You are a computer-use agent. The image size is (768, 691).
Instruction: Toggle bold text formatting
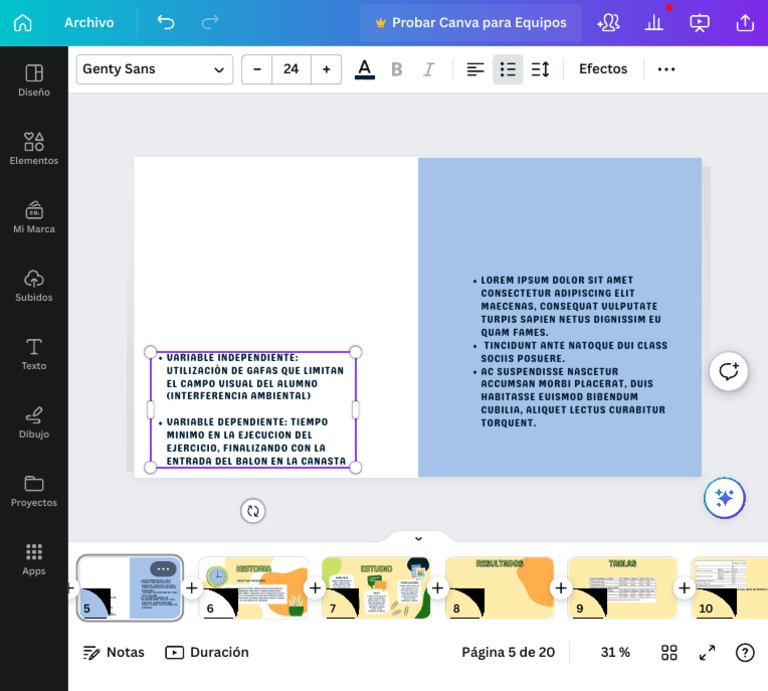[396, 69]
